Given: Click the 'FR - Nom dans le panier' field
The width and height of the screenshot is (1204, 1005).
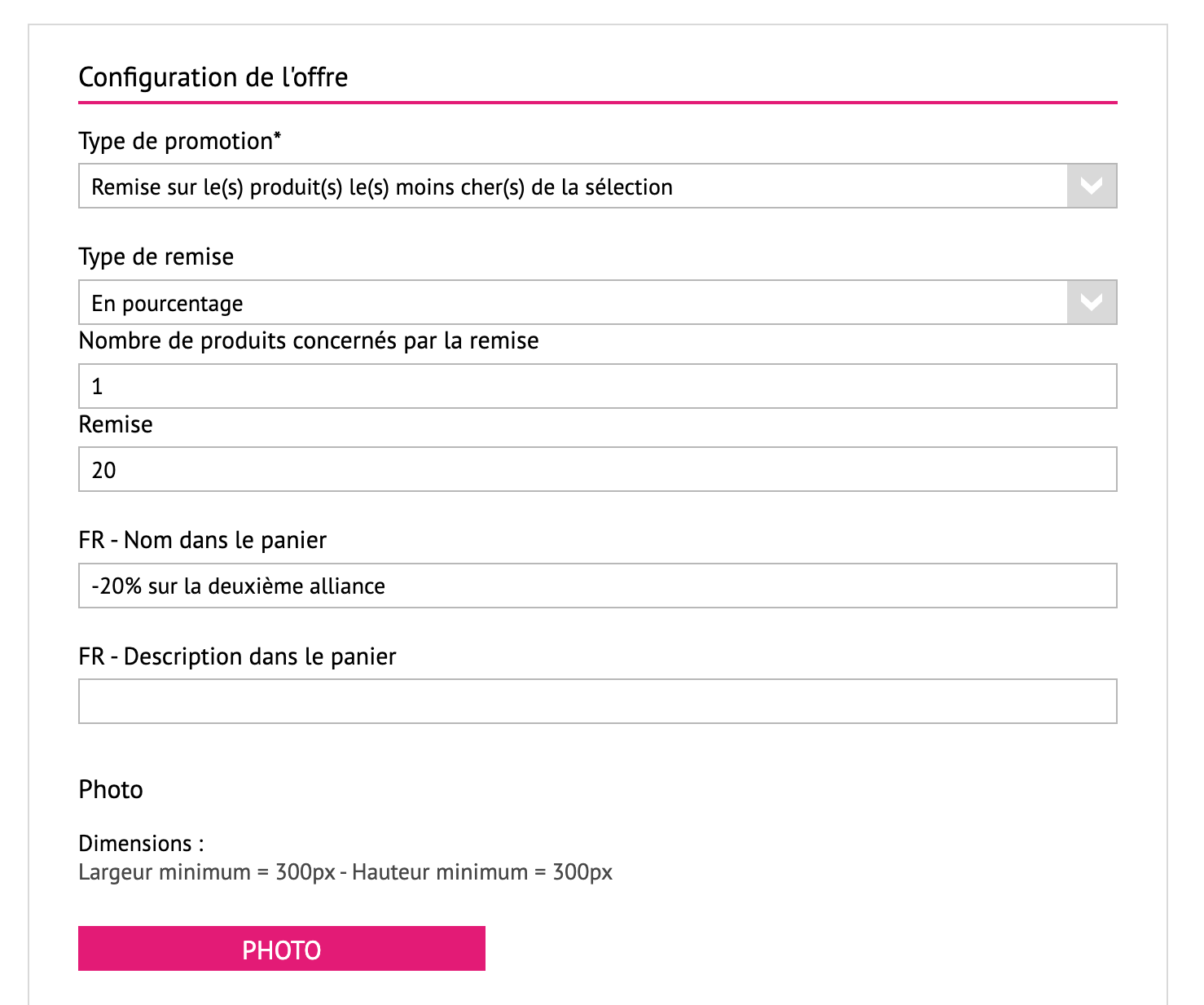Looking at the screenshot, I should click(x=597, y=586).
